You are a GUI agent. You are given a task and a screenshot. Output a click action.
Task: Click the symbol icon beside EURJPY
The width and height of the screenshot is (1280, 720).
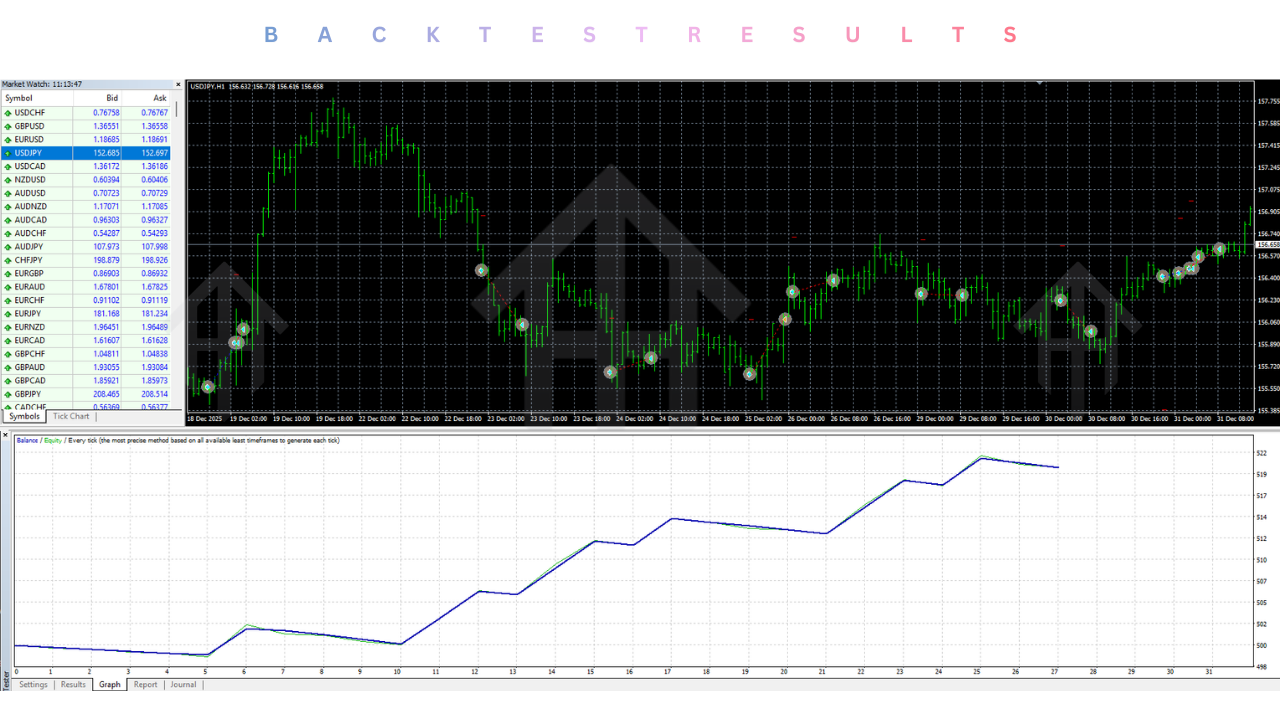[x=8, y=313]
